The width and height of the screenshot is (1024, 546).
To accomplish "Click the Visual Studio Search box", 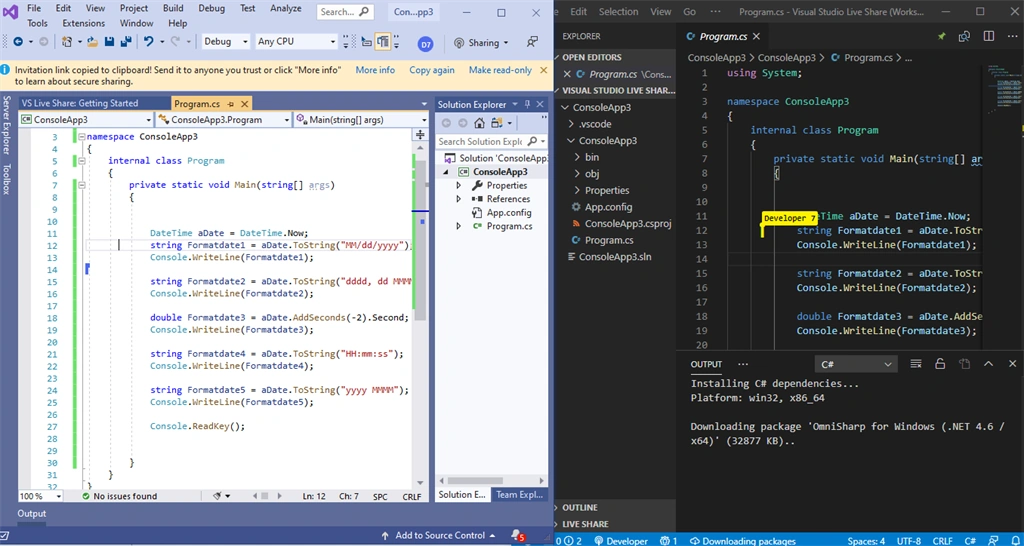I will pos(345,12).
